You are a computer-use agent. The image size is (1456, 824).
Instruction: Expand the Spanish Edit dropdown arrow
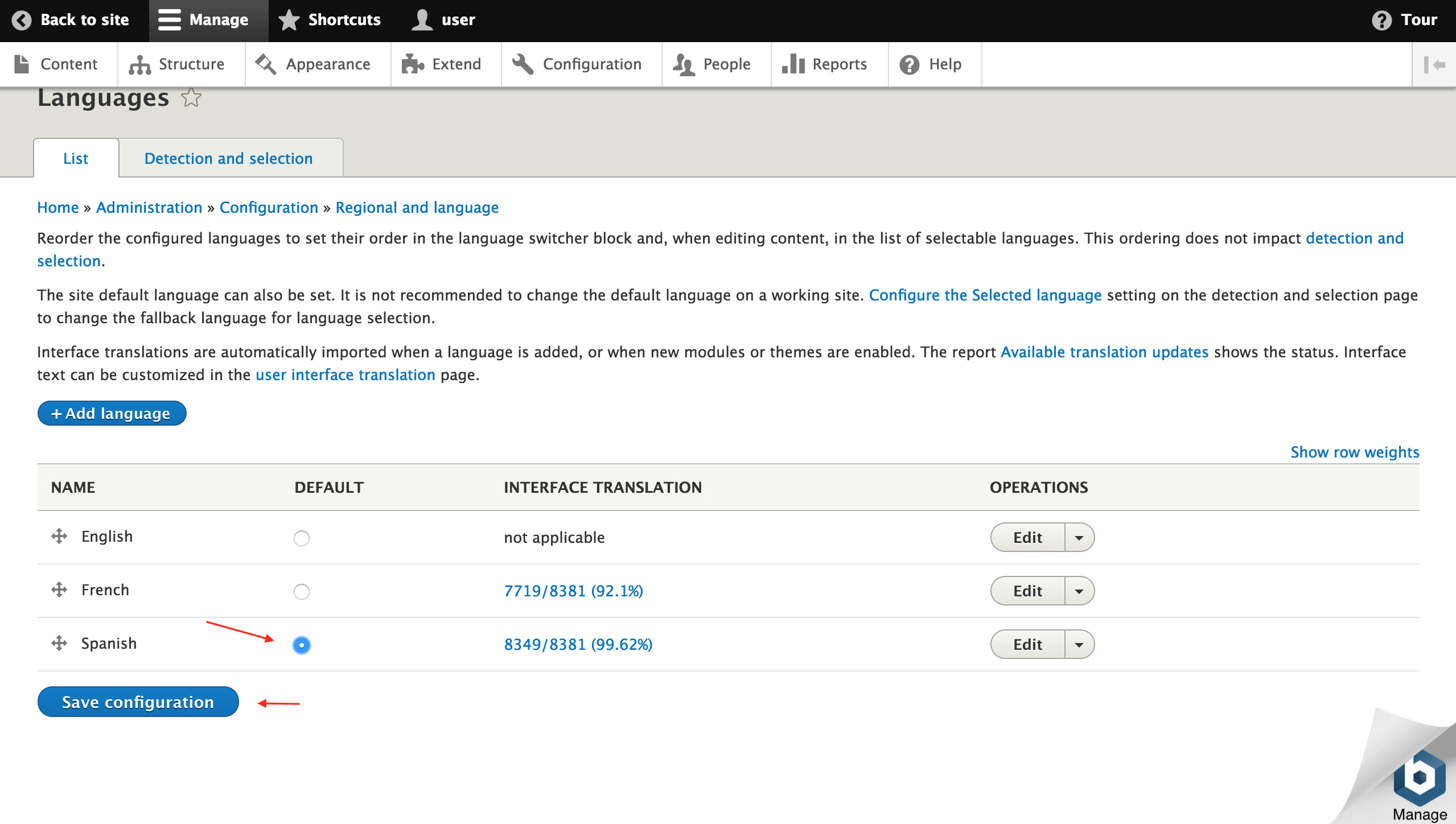1079,644
